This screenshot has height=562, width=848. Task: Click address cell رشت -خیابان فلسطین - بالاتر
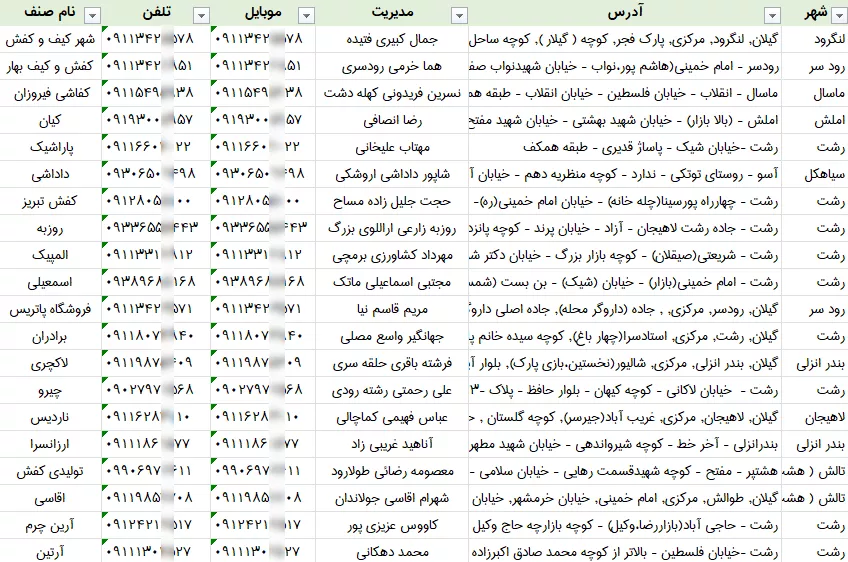(x=625, y=552)
